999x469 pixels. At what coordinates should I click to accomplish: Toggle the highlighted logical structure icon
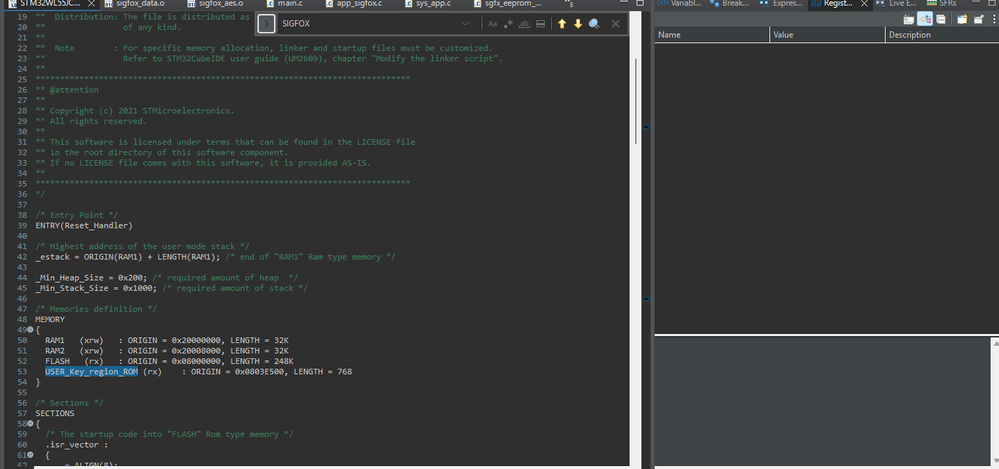click(925, 19)
